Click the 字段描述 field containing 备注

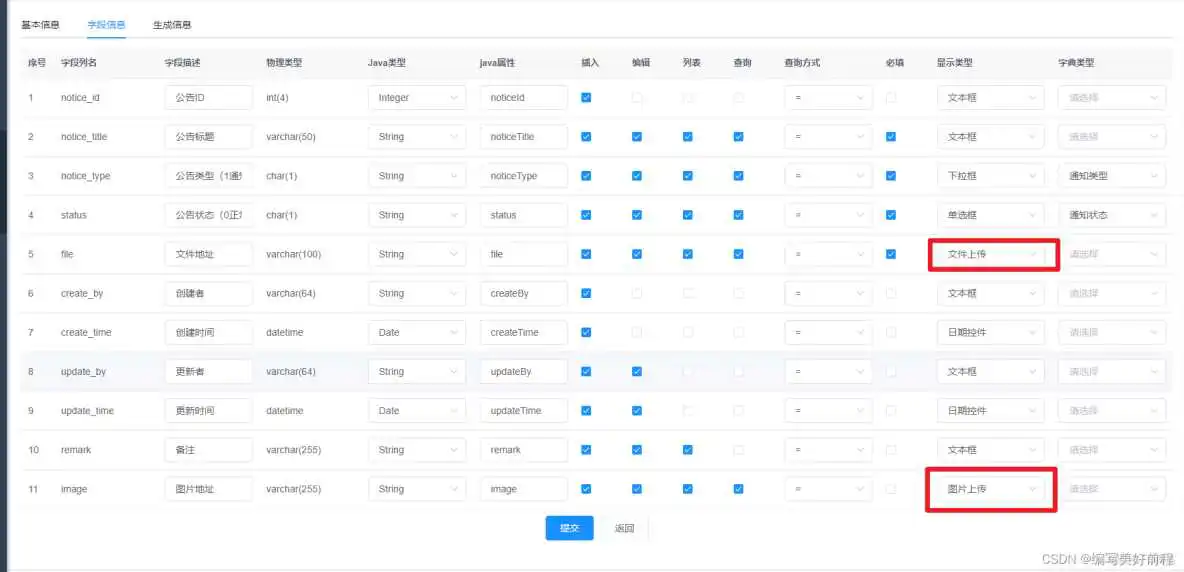pyautogui.click(x=208, y=450)
